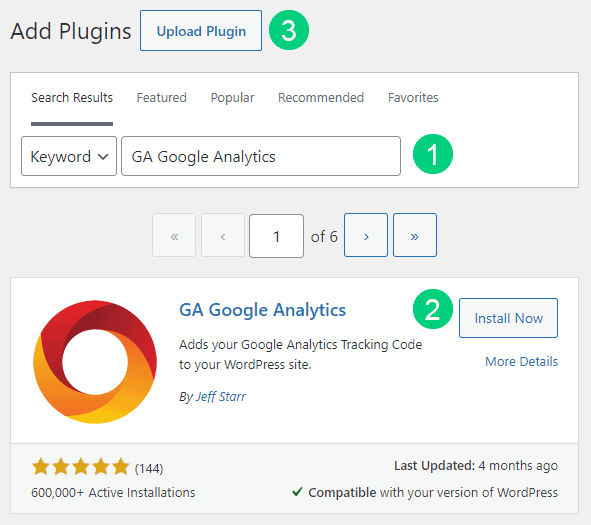Click the 'of 6' total pages text
Screen dimensions: 591x525
pyautogui.click(x=324, y=237)
